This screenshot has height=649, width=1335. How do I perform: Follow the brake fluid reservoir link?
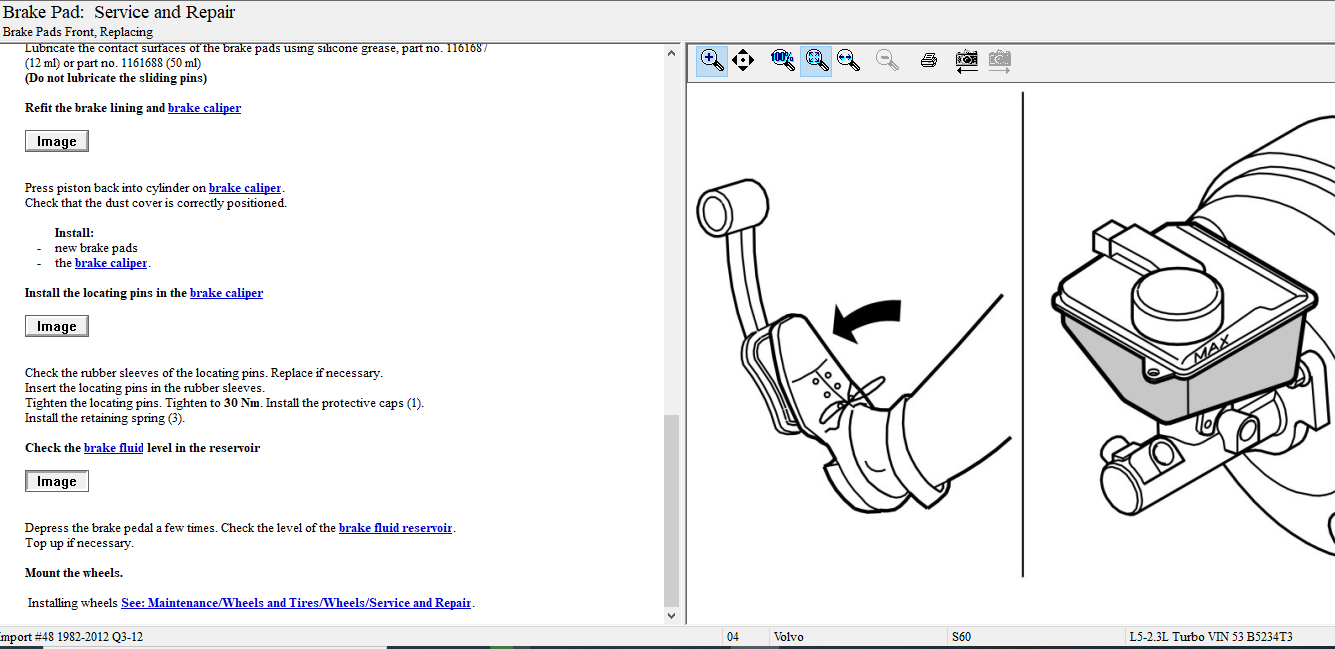point(396,528)
